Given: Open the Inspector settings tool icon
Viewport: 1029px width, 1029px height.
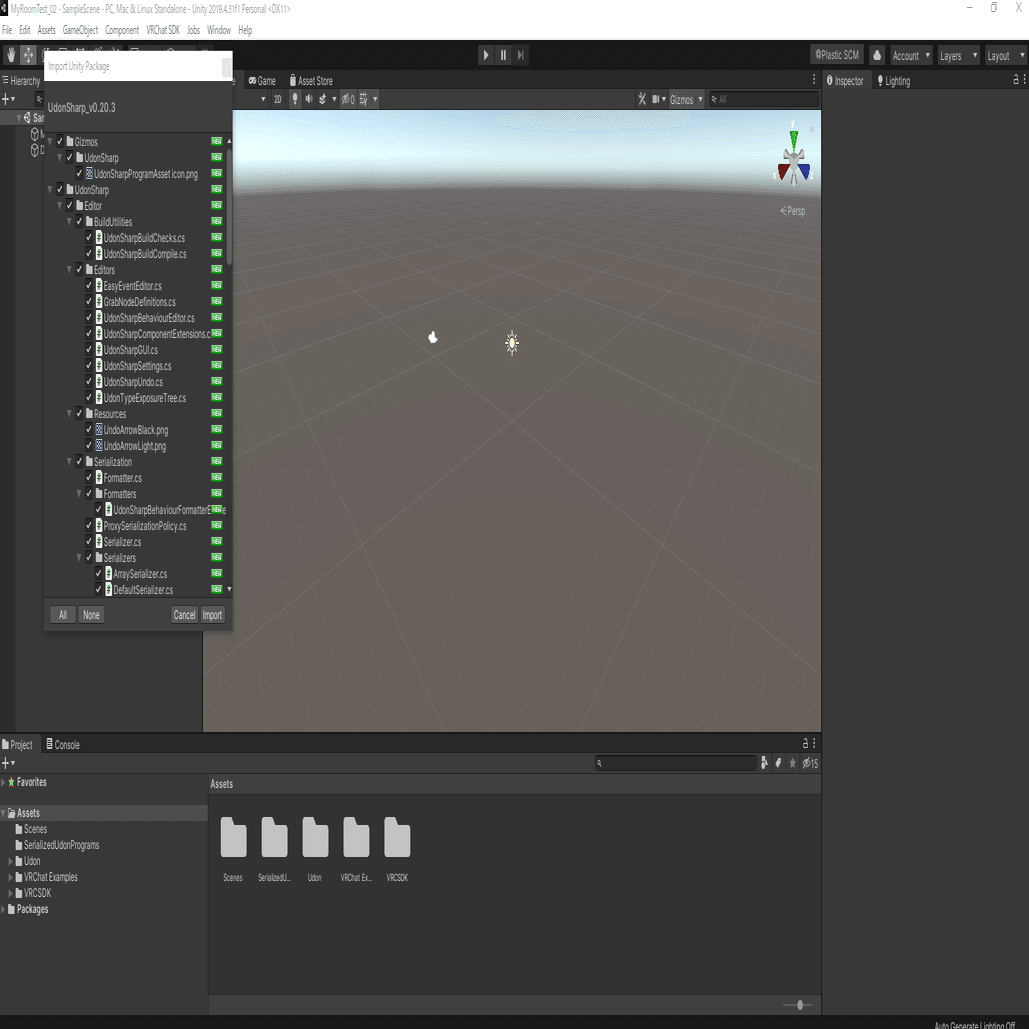Looking at the screenshot, I should coord(1022,81).
